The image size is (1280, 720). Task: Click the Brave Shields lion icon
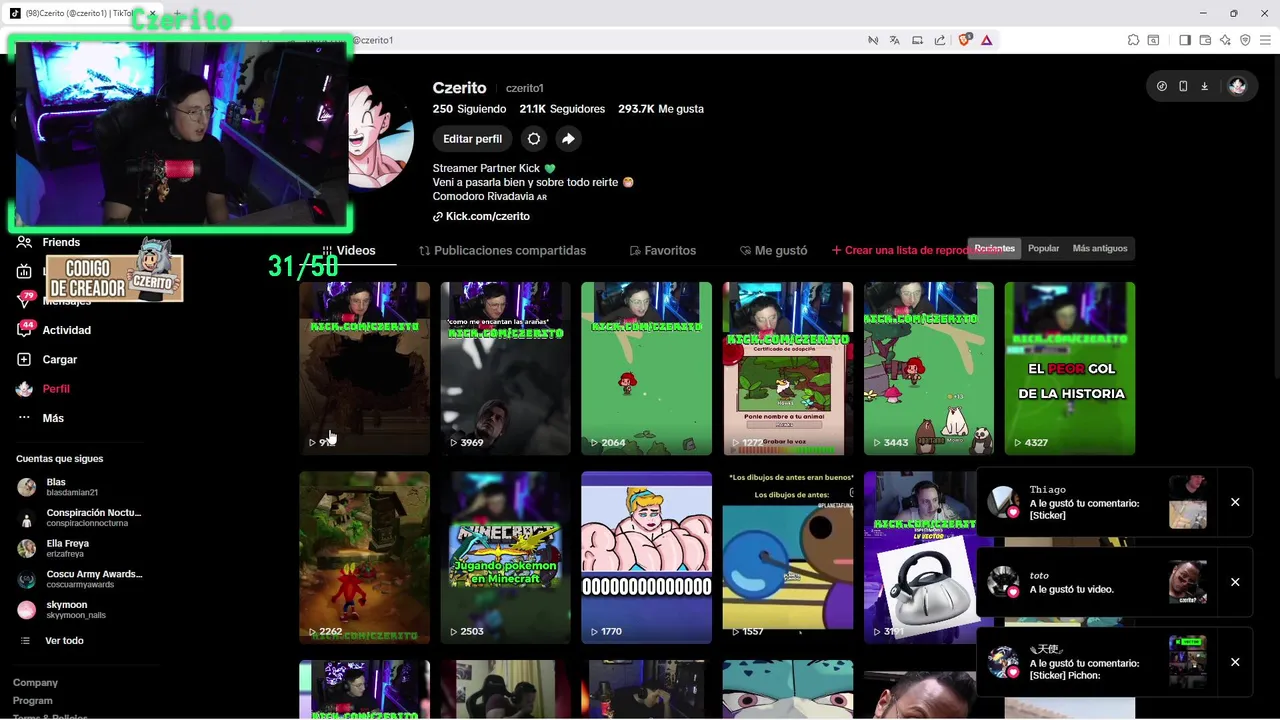click(x=964, y=40)
